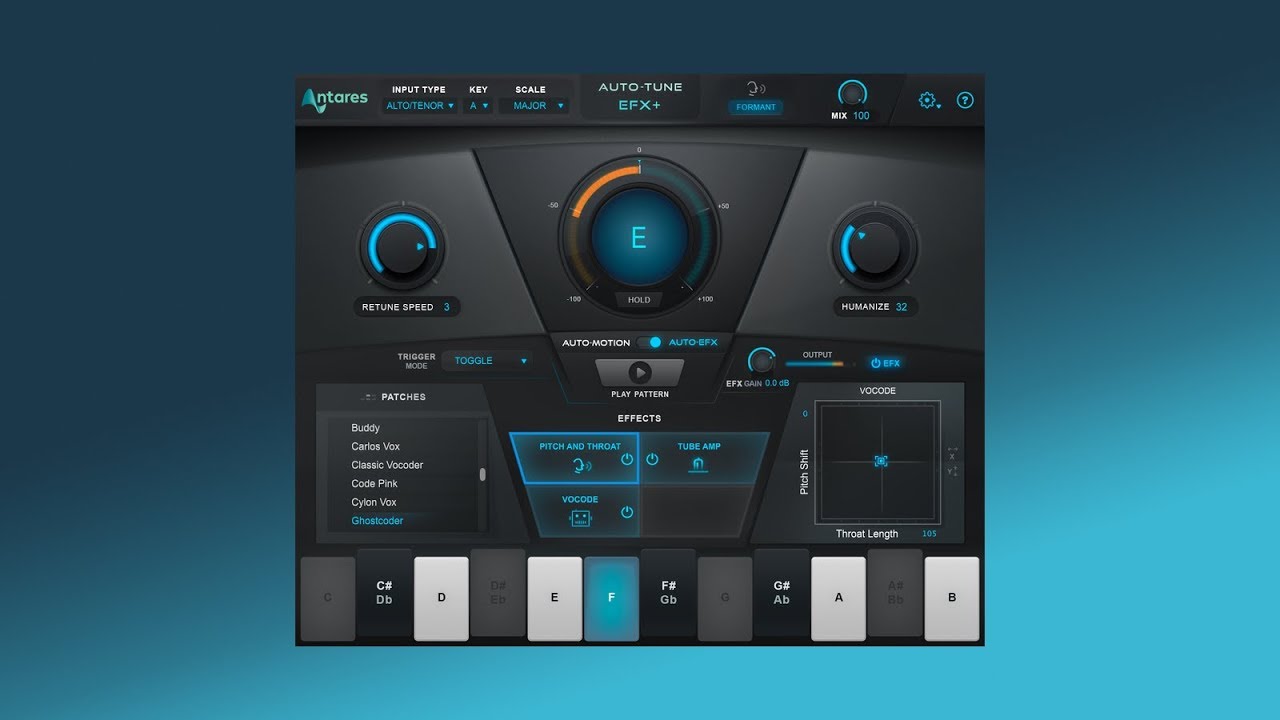Open the settings gear menu

[x=927, y=100]
